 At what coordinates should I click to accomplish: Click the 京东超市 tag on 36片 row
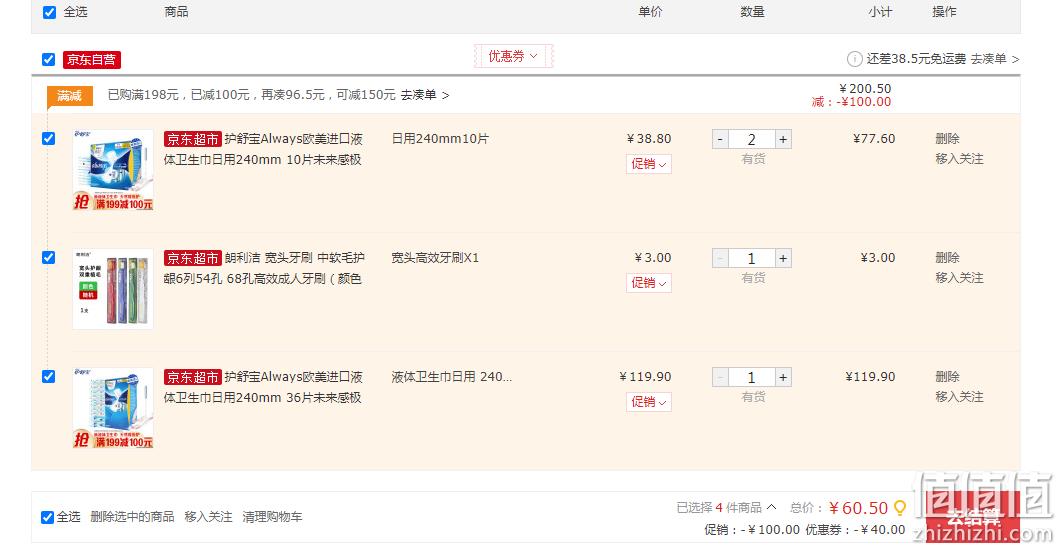192,378
